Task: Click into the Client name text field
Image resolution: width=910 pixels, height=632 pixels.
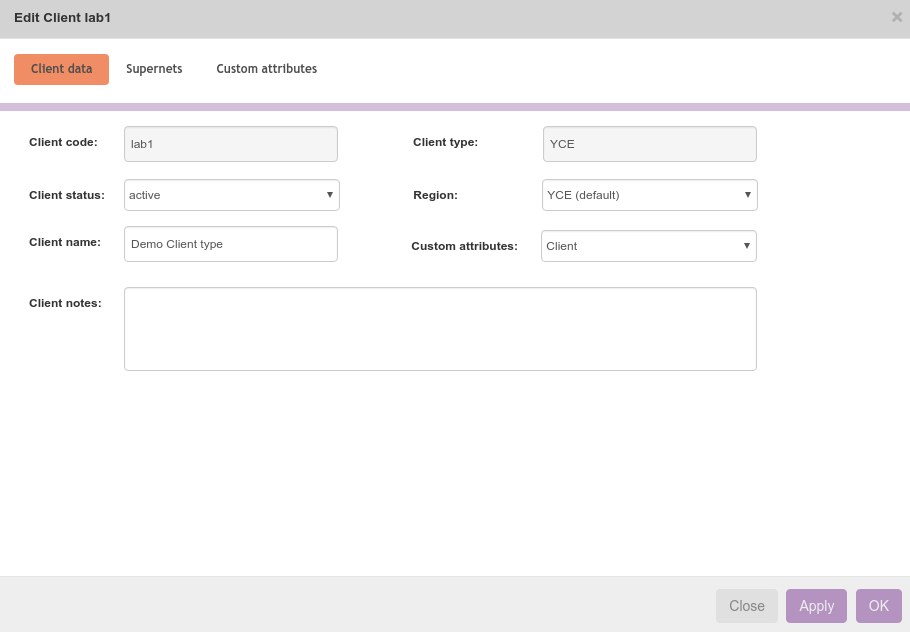Action: [x=230, y=244]
